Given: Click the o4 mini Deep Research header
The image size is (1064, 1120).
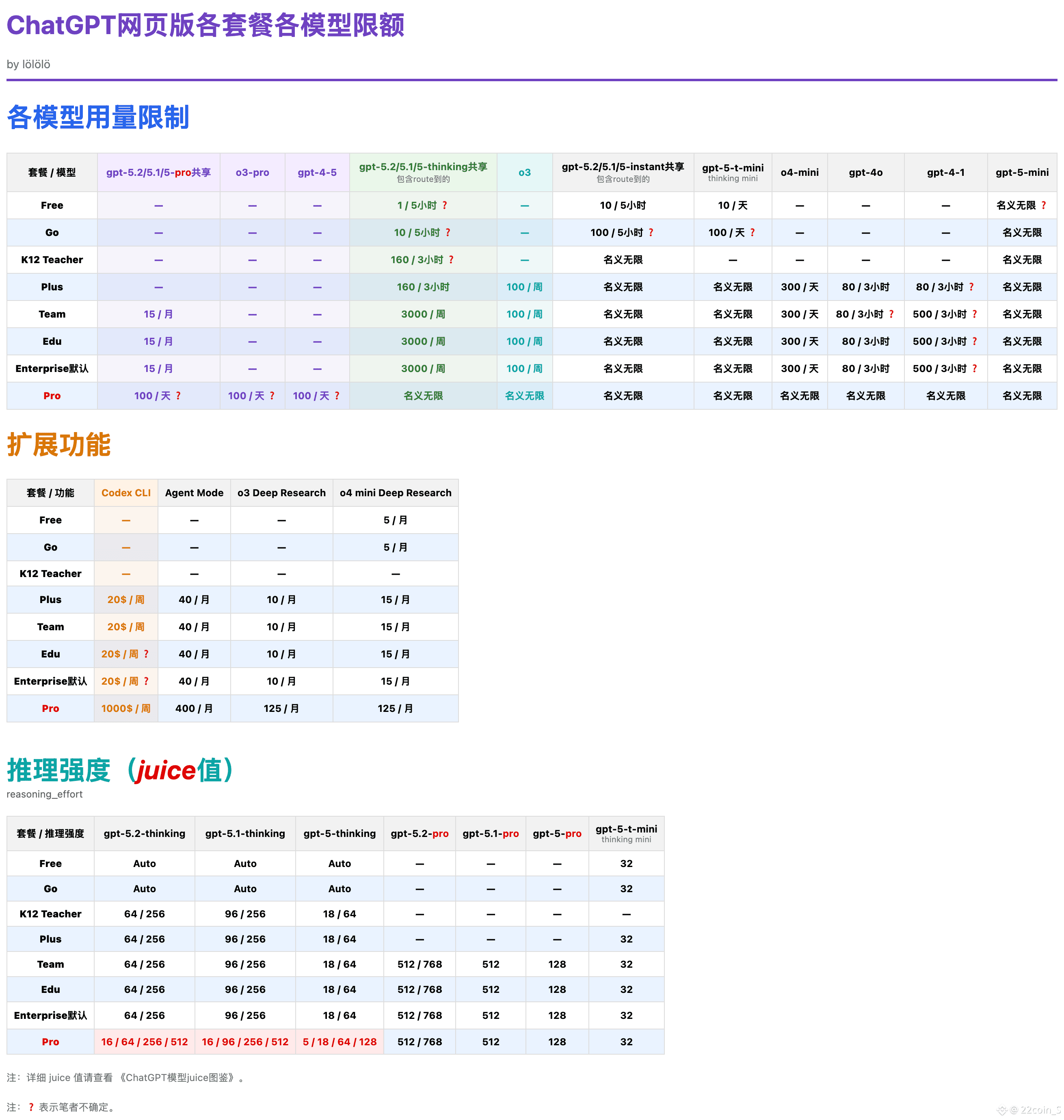Looking at the screenshot, I should pyautogui.click(x=395, y=493).
